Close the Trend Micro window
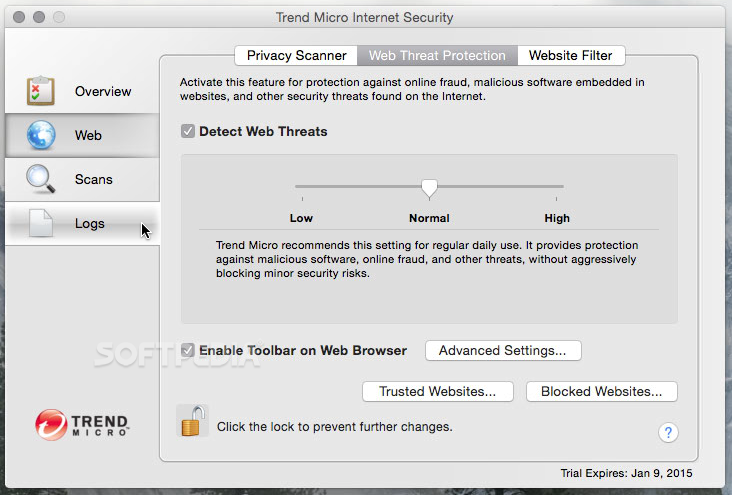The width and height of the screenshot is (732, 495). point(19,17)
